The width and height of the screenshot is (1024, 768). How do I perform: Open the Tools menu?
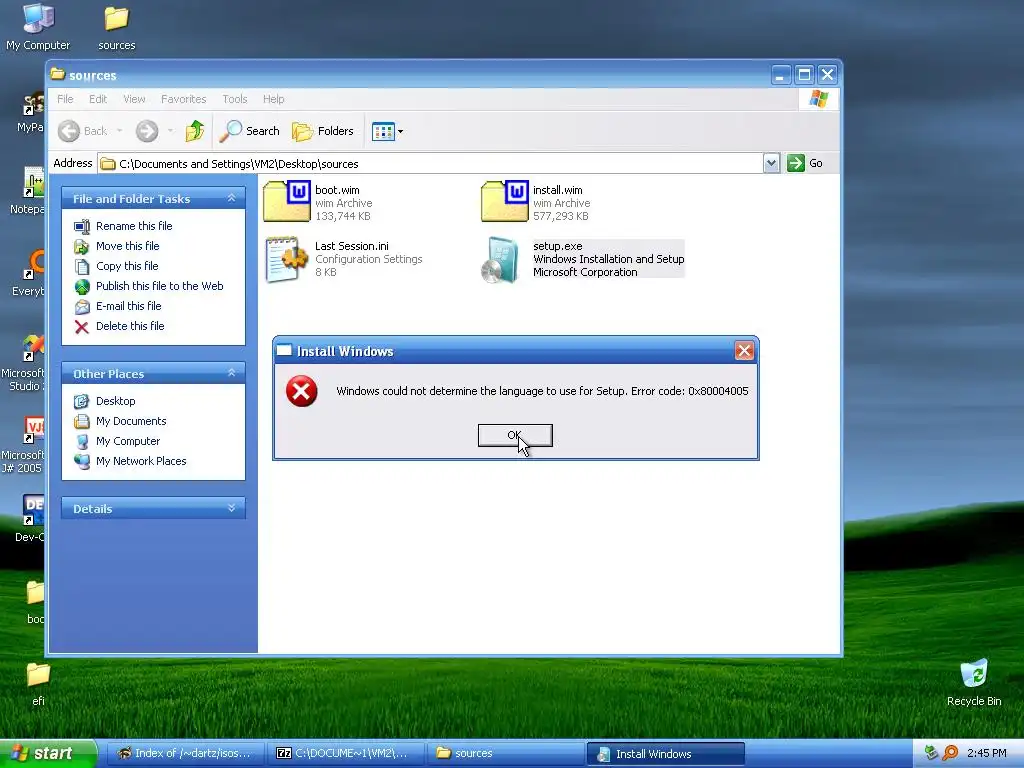point(234,99)
